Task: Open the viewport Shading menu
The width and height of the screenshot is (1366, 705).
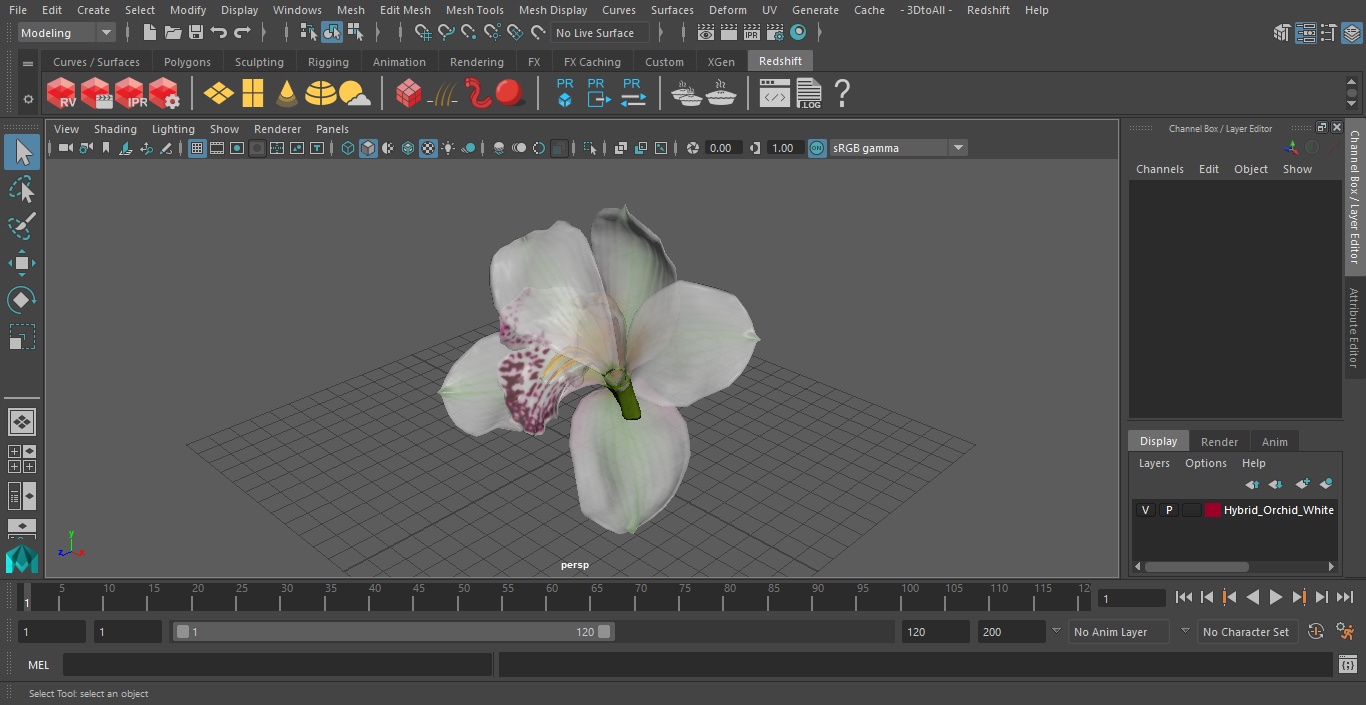Action: [115, 129]
